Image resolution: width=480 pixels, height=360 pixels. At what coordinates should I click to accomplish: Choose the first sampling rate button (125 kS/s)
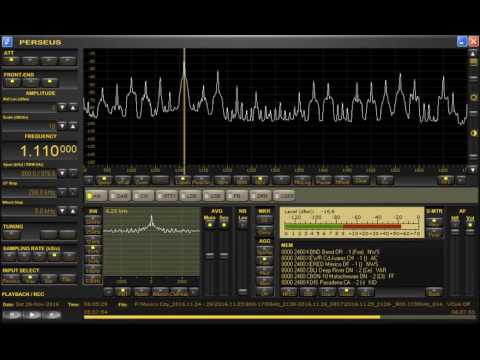[9, 256]
